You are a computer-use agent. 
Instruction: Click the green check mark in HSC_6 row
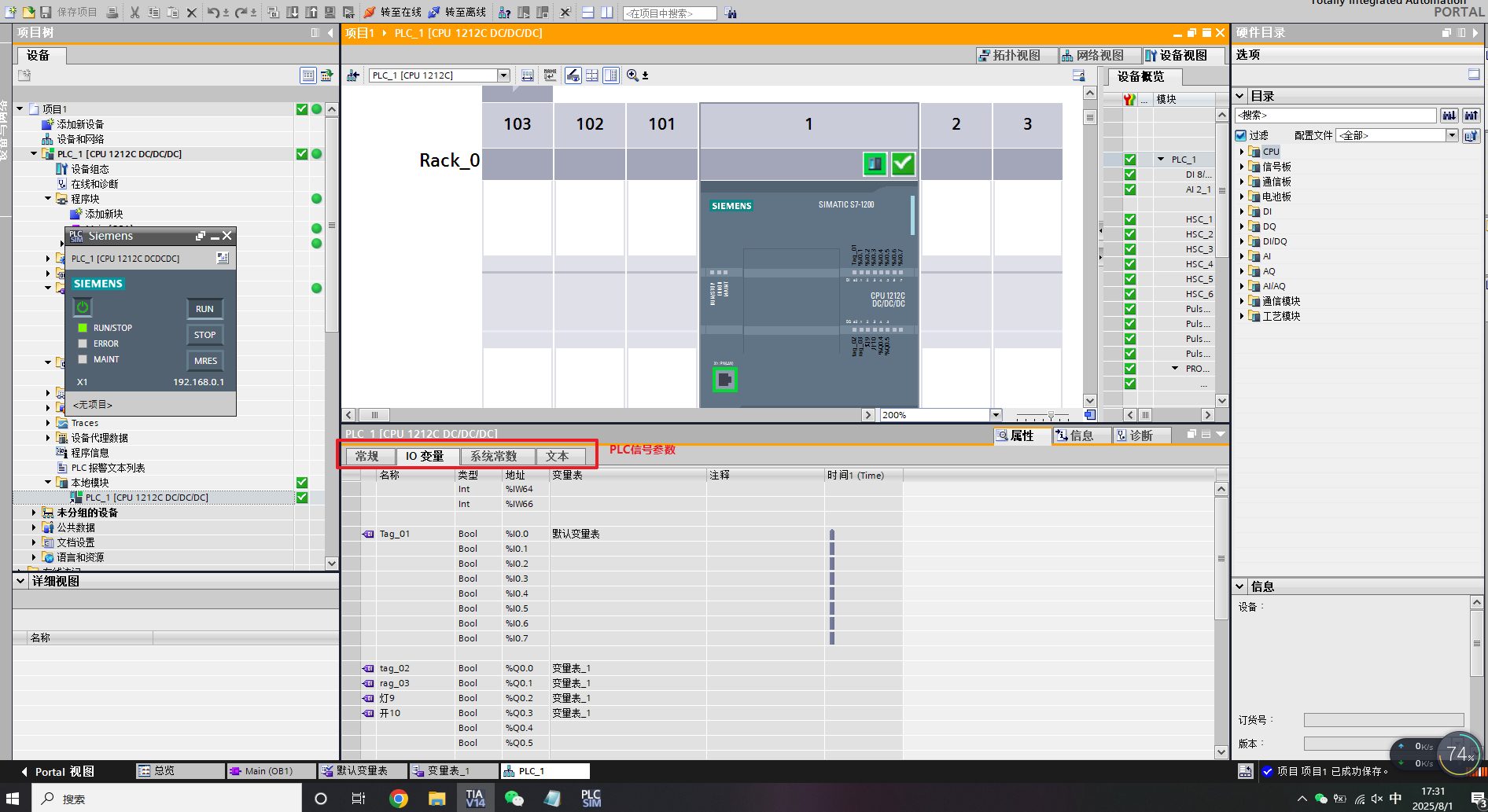point(1129,294)
